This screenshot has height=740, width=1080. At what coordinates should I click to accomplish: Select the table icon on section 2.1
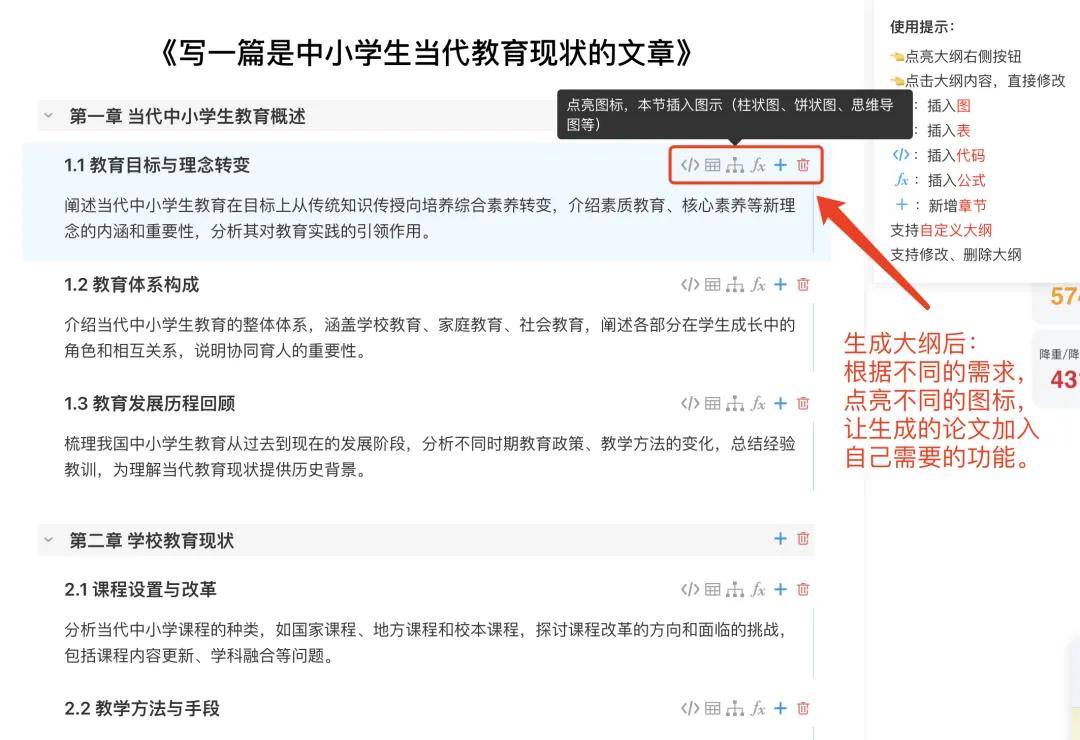[712, 589]
